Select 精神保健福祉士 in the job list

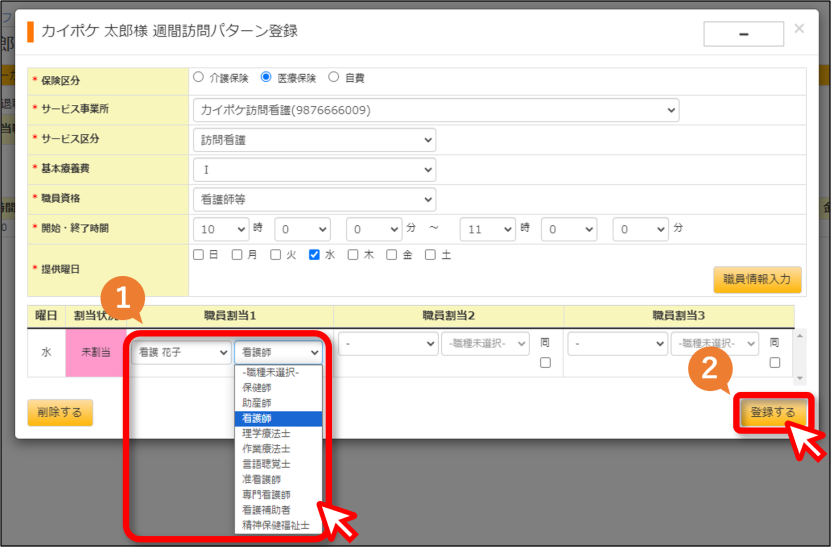[278, 525]
